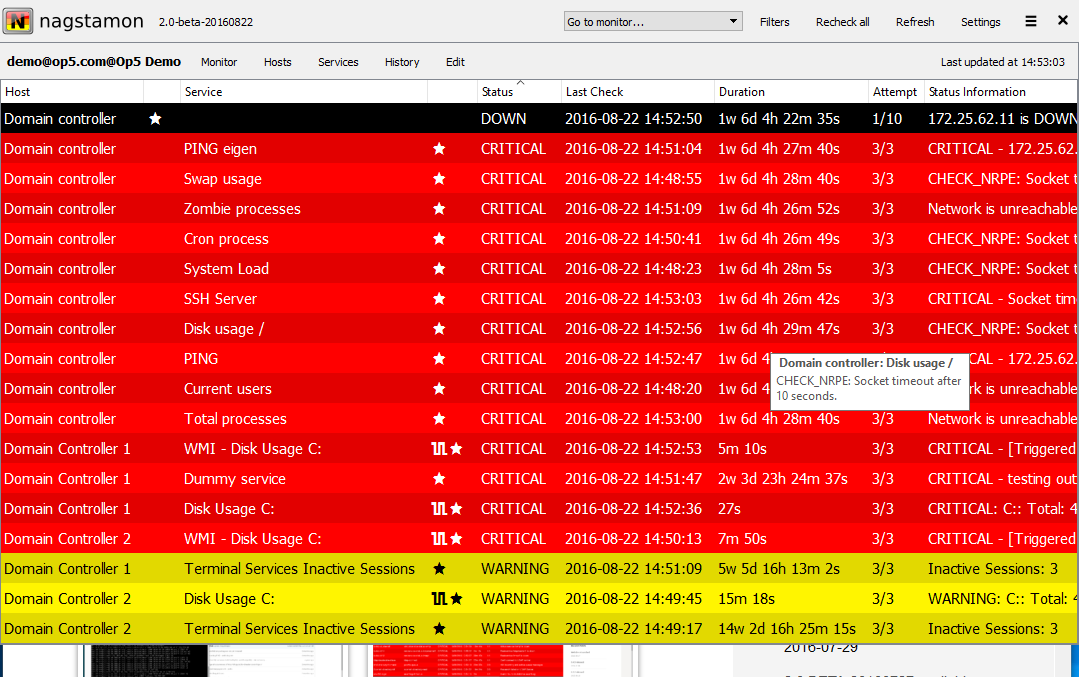Open the Services menu for Op5 Demo

click(x=338, y=62)
